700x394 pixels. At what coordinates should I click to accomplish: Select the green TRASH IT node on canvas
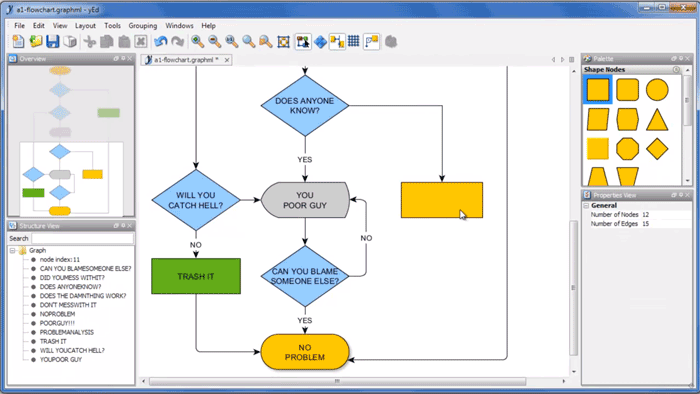[196, 276]
